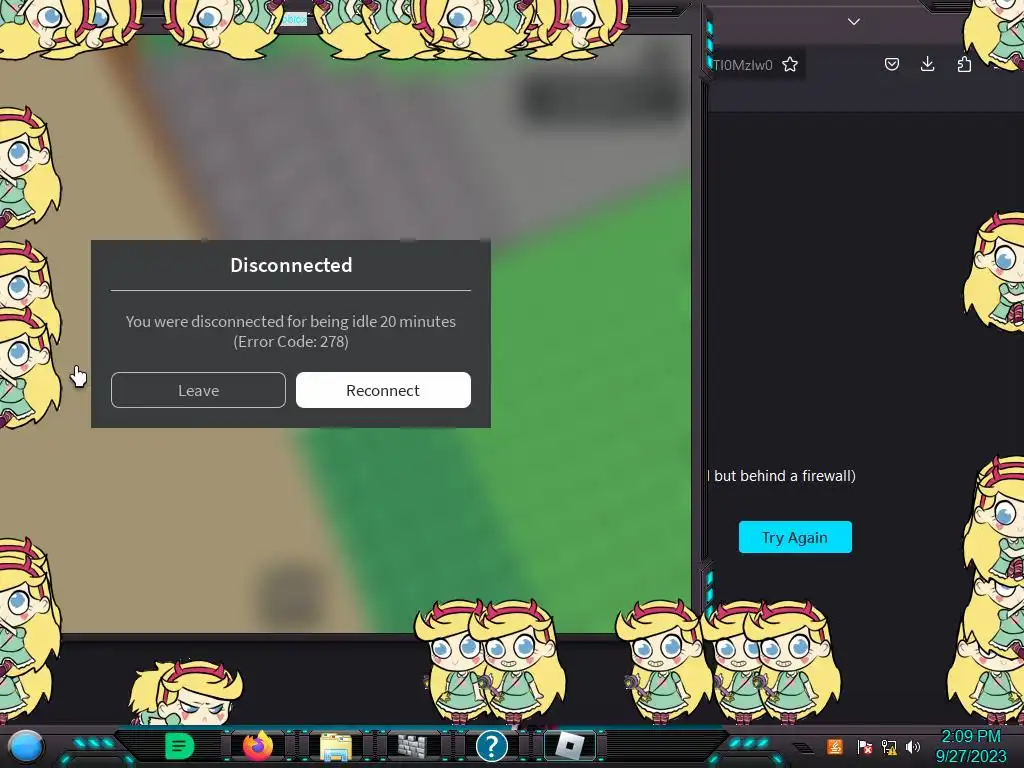
Task: Open the Firefox extensions puzzle icon
Action: pos(964,64)
